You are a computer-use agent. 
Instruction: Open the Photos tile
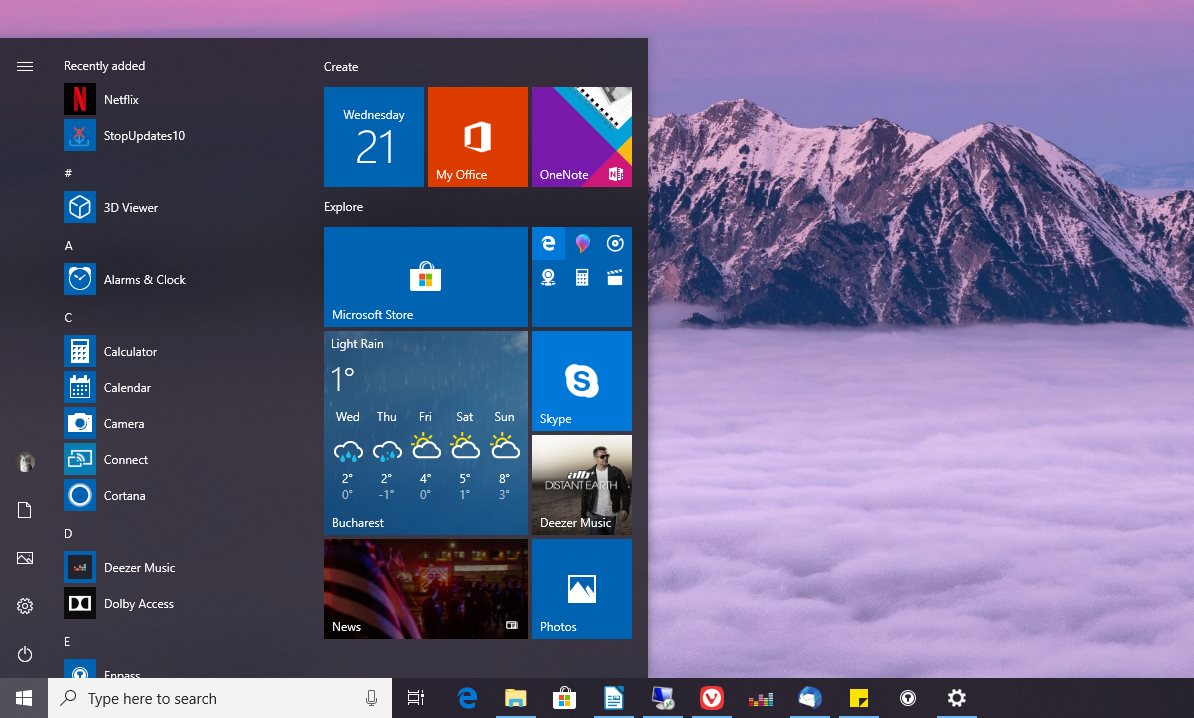pos(582,589)
